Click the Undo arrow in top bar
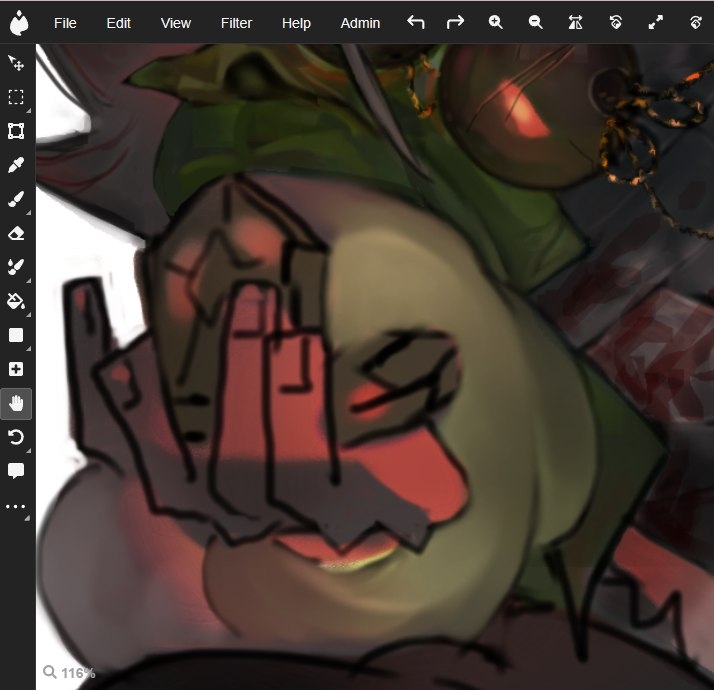The width and height of the screenshot is (714, 690). point(416,22)
